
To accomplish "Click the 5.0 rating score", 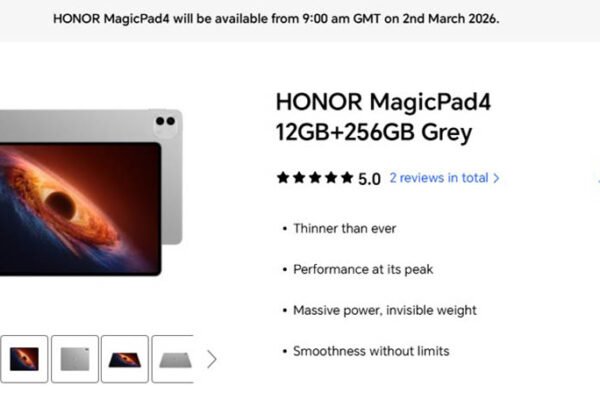I will coord(369,179).
